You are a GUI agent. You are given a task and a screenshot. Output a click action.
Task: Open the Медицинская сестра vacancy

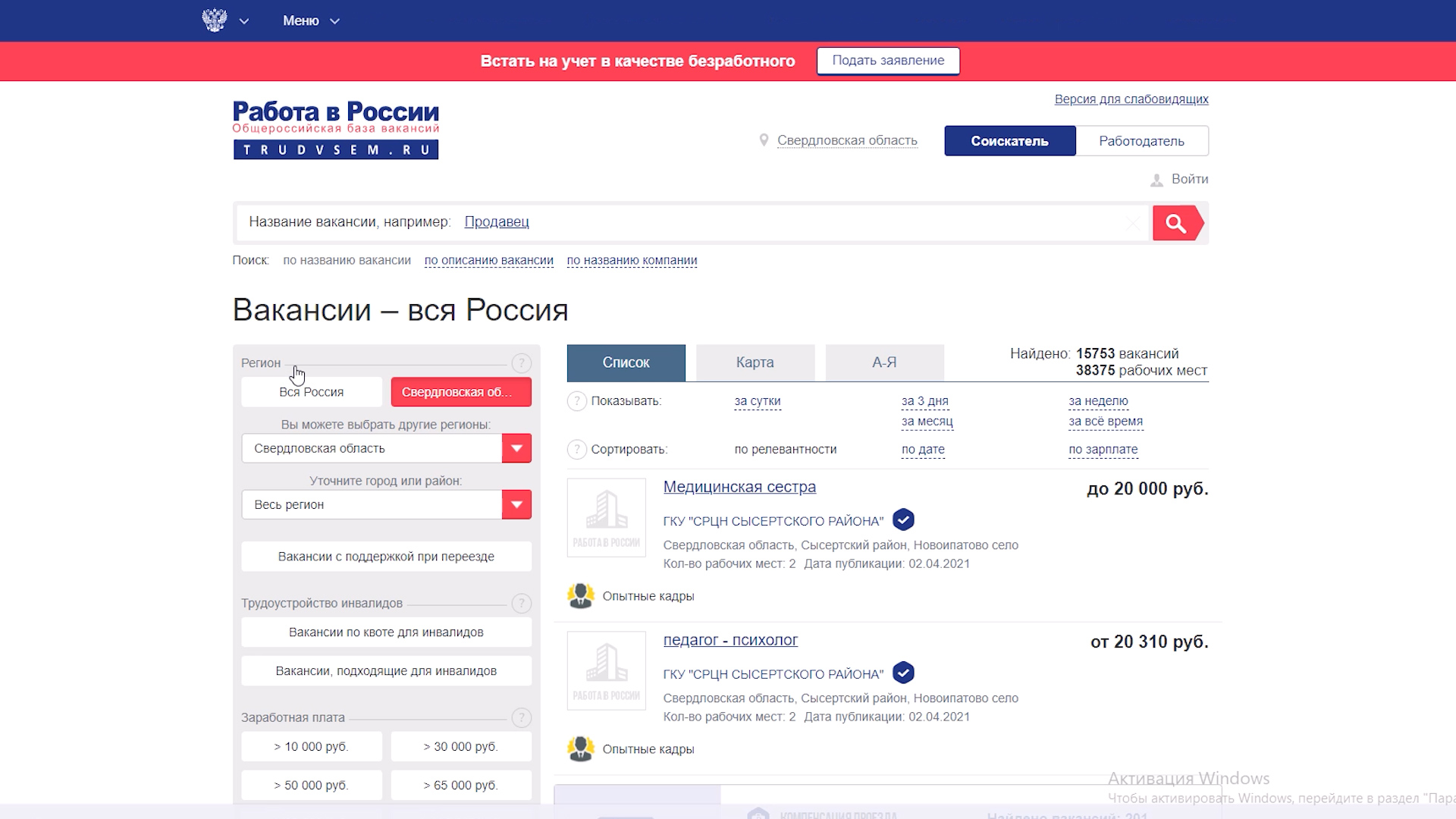click(739, 487)
